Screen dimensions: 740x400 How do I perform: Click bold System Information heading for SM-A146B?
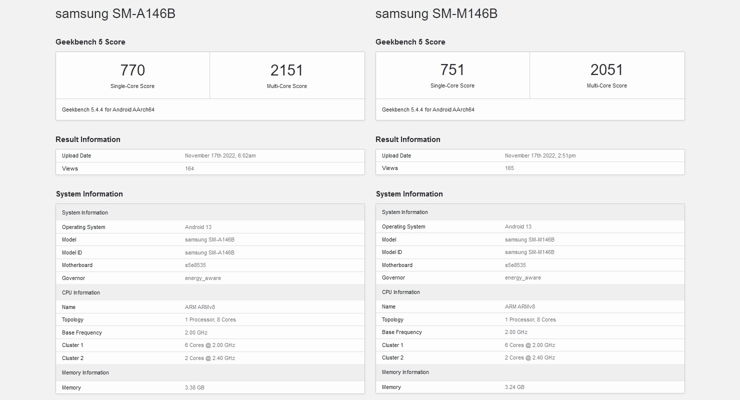point(89,194)
